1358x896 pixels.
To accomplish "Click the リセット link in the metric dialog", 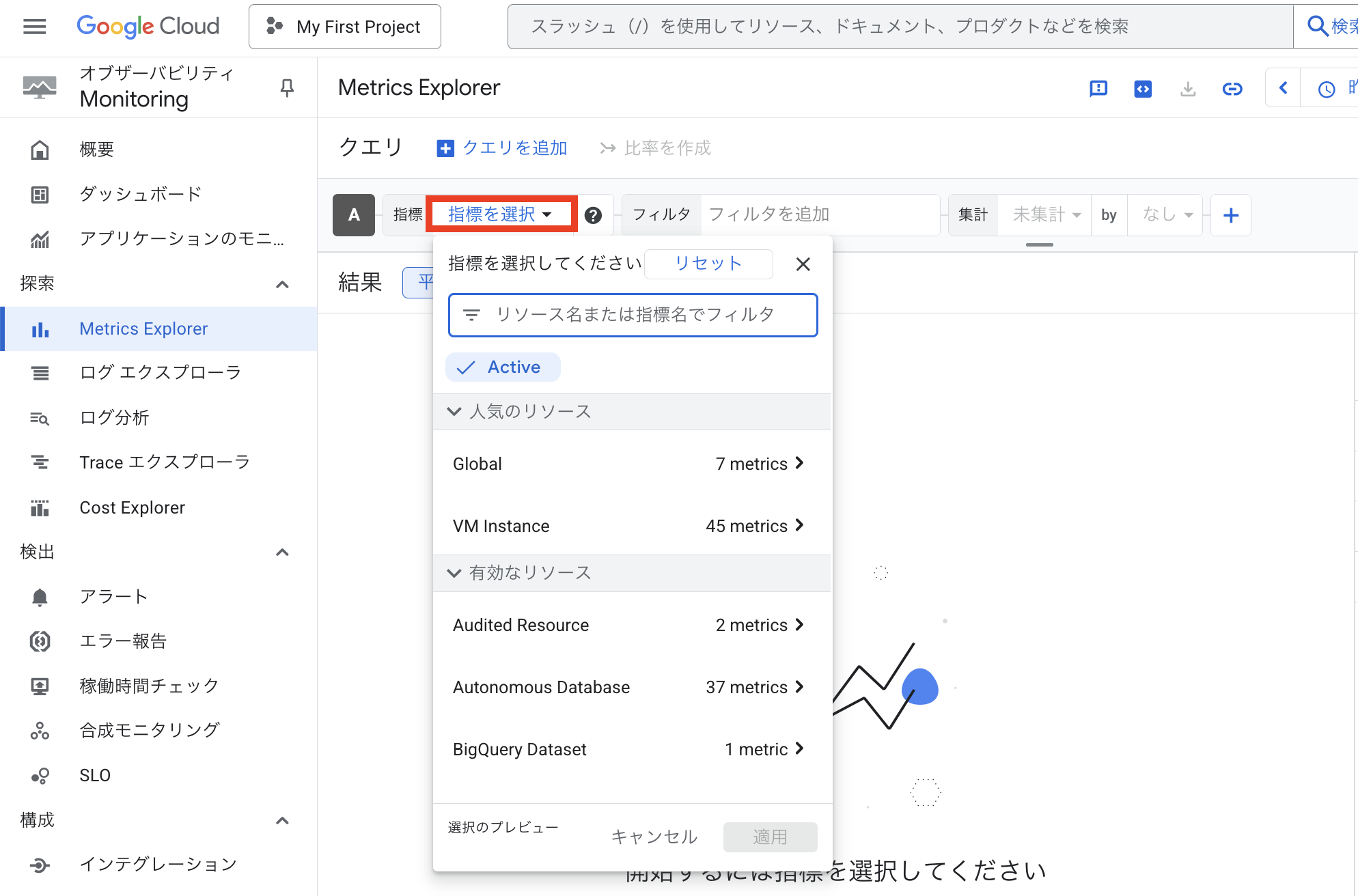I will (x=708, y=264).
